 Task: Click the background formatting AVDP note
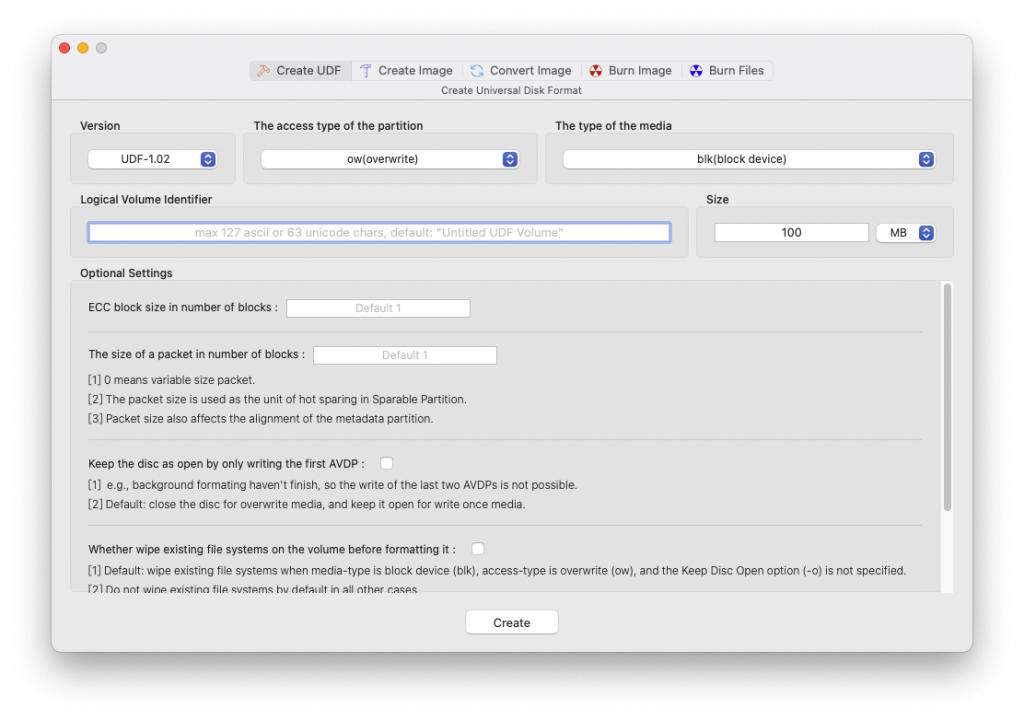(x=333, y=485)
